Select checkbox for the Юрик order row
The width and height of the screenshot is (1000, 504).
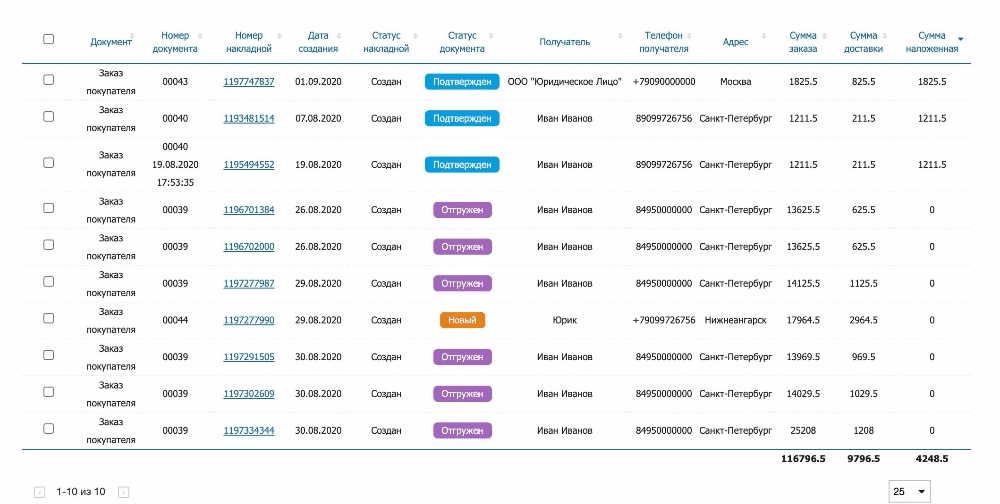coord(48,319)
